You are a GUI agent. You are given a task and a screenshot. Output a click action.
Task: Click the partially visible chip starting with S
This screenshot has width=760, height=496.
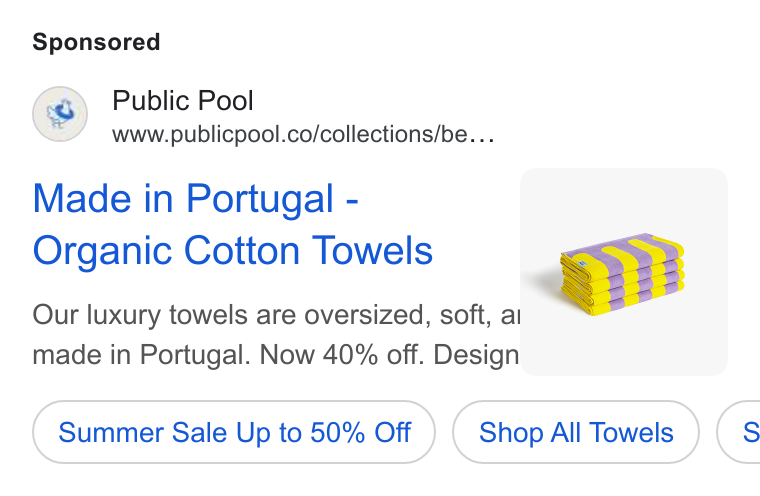click(739, 432)
